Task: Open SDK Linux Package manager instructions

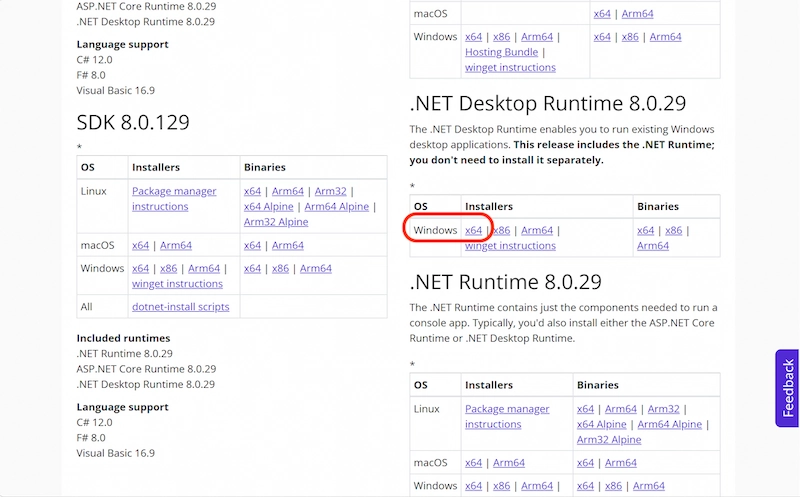Action: click(x=174, y=198)
